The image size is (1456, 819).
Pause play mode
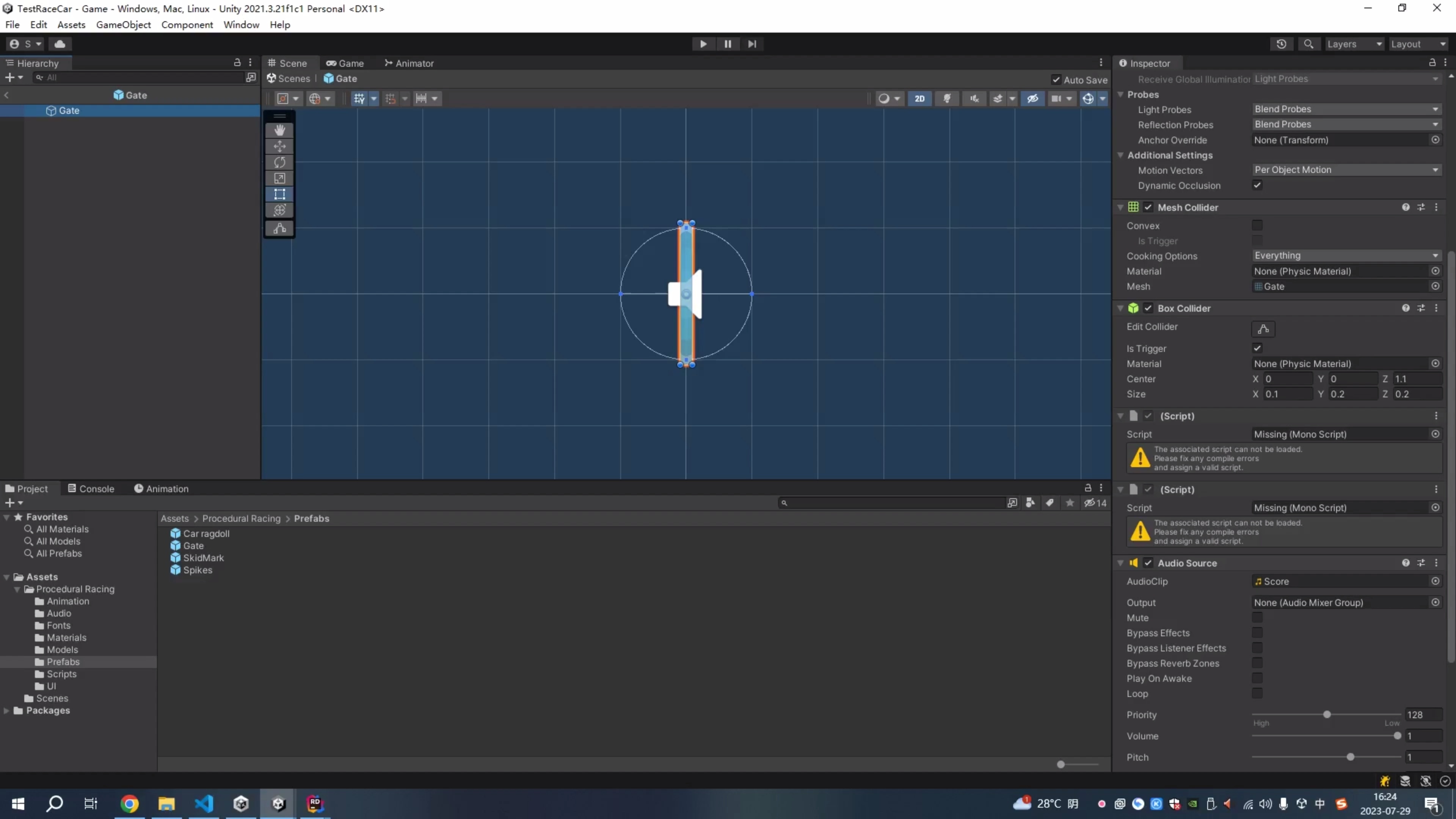tap(728, 44)
